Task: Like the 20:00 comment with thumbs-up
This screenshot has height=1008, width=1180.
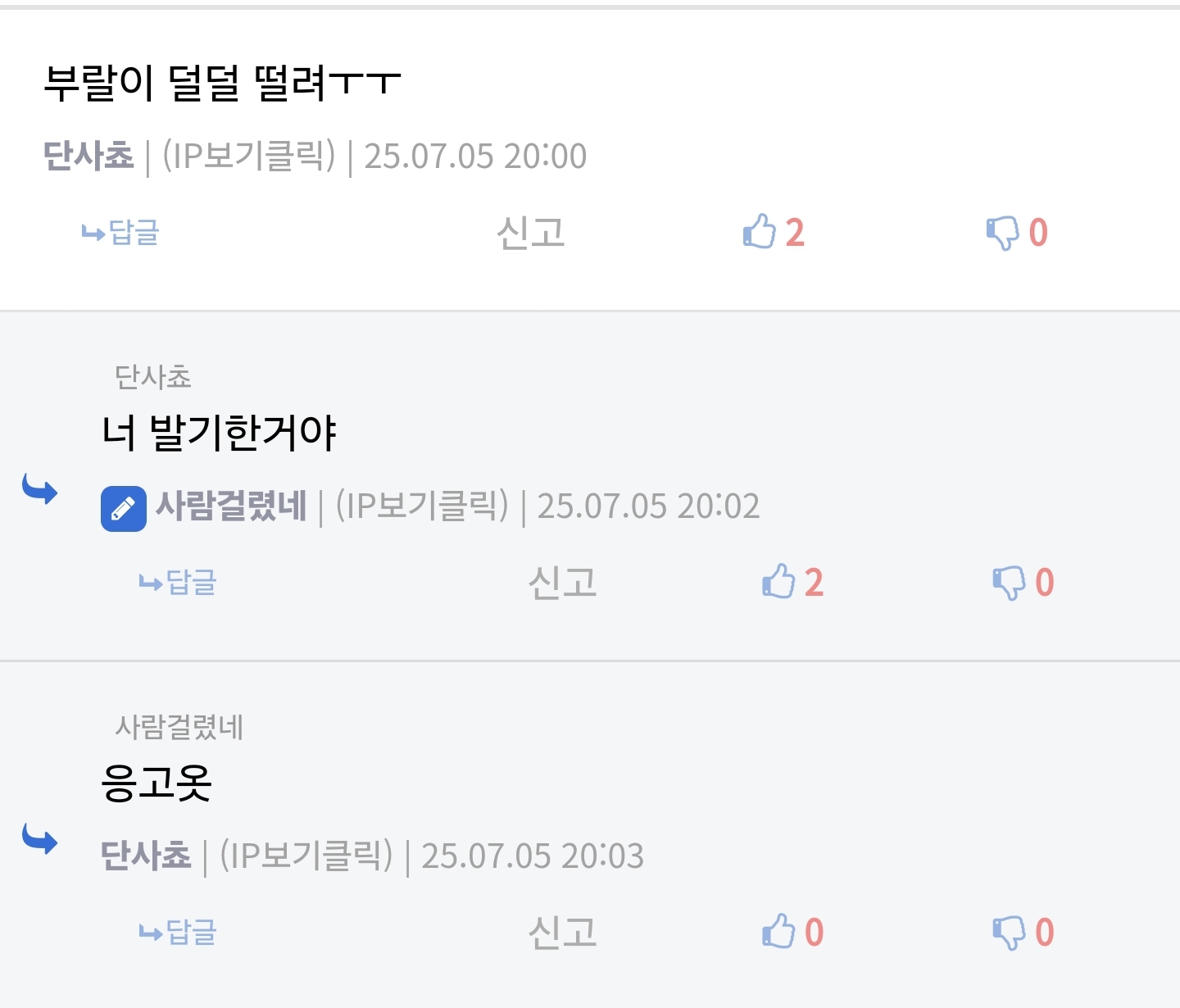Action: [774, 233]
